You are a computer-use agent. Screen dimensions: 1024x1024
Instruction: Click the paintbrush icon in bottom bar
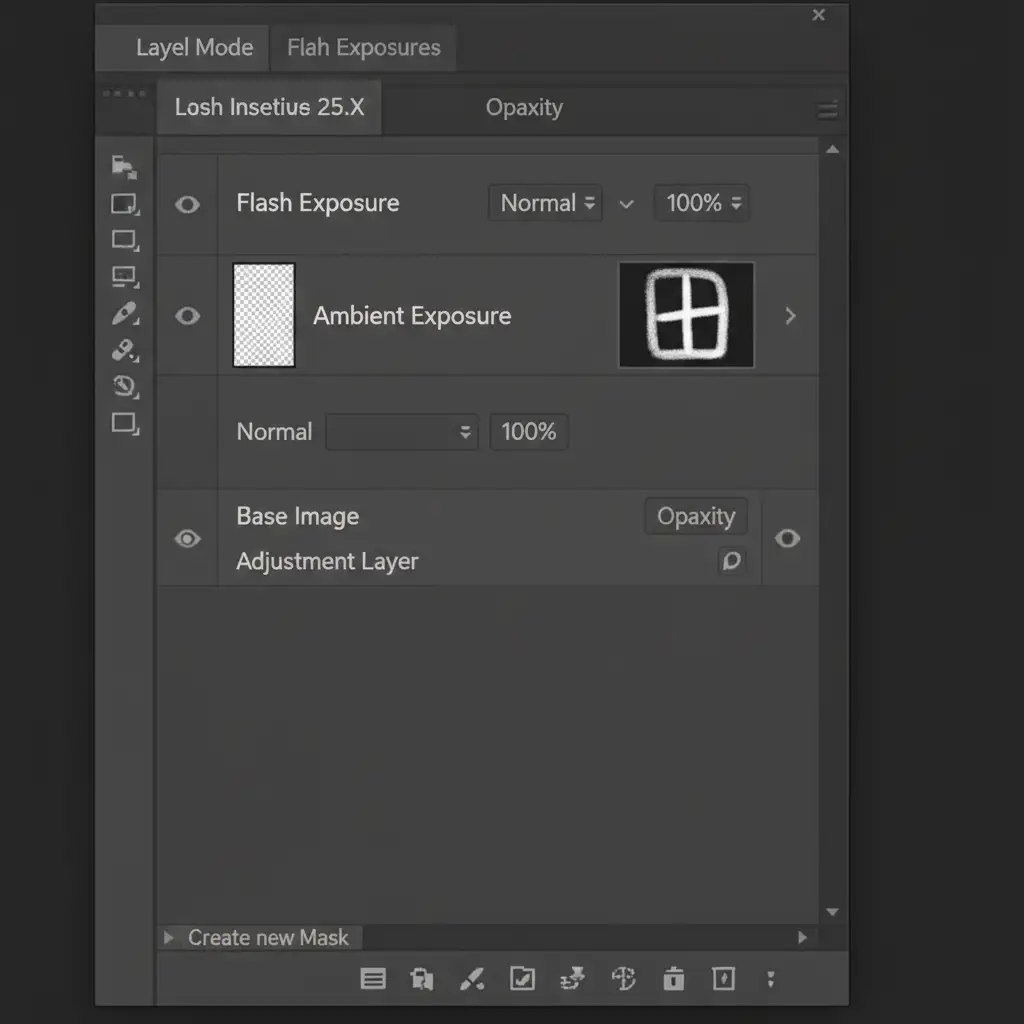click(472, 979)
